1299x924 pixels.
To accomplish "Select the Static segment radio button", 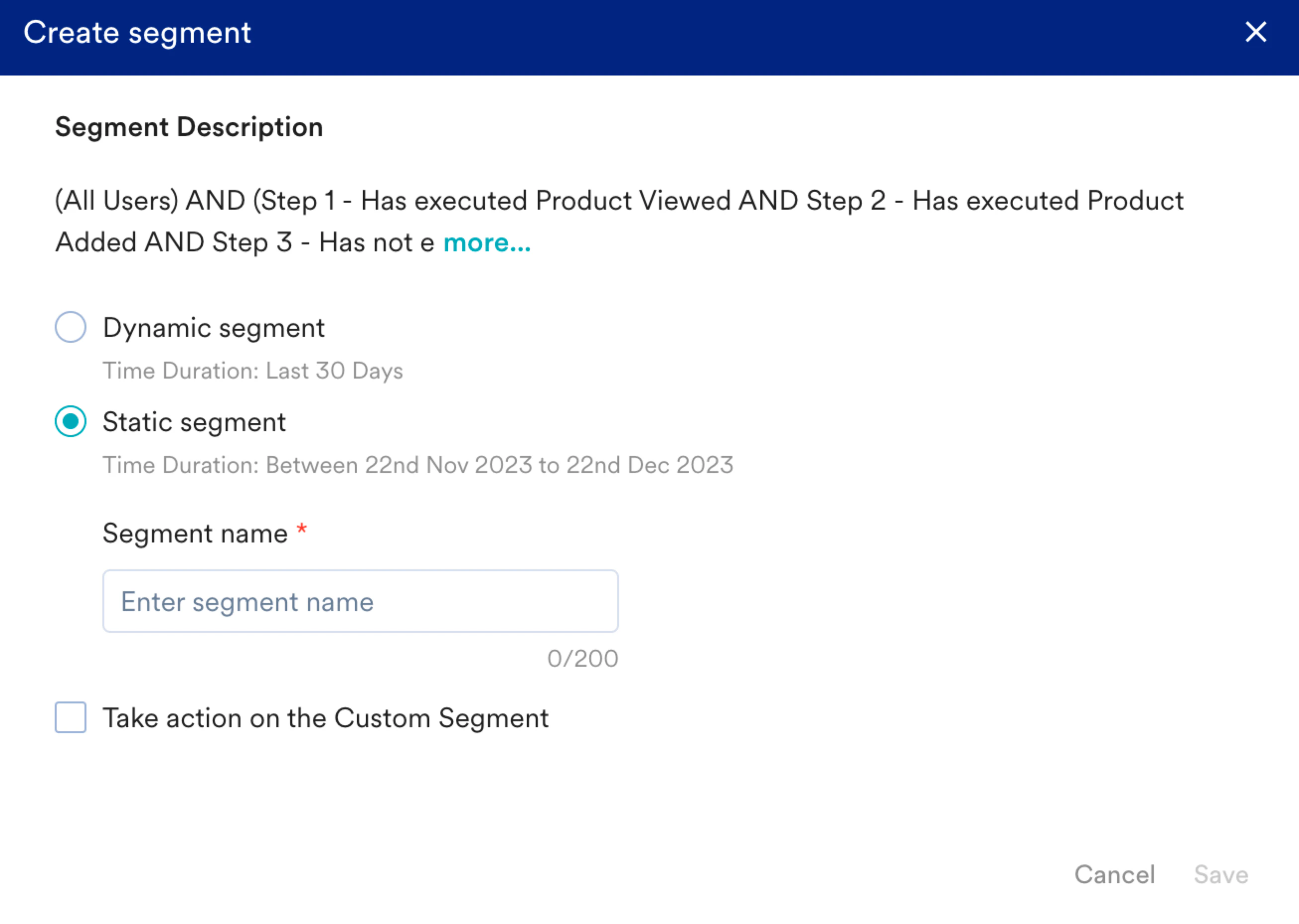I will [71, 422].
